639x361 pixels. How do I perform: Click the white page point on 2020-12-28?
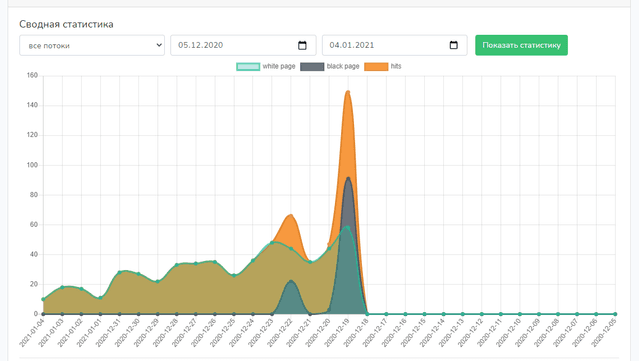tap(176, 265)
